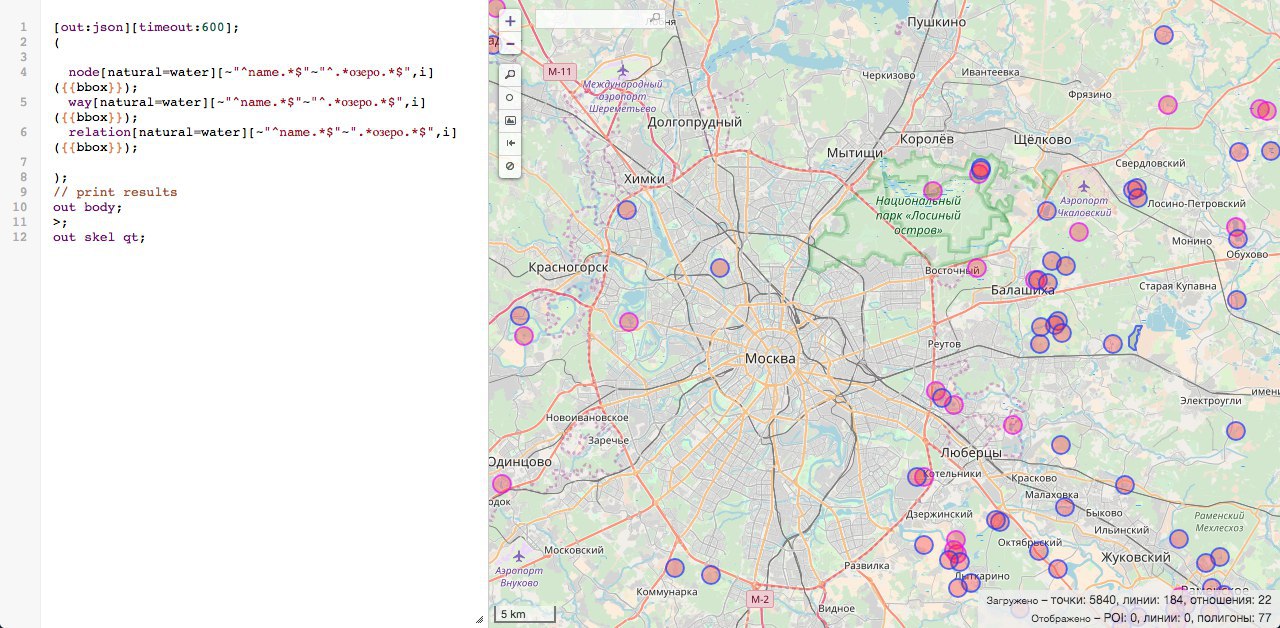Place cursor in the out body; line
1280x628 pixels.
87,207
